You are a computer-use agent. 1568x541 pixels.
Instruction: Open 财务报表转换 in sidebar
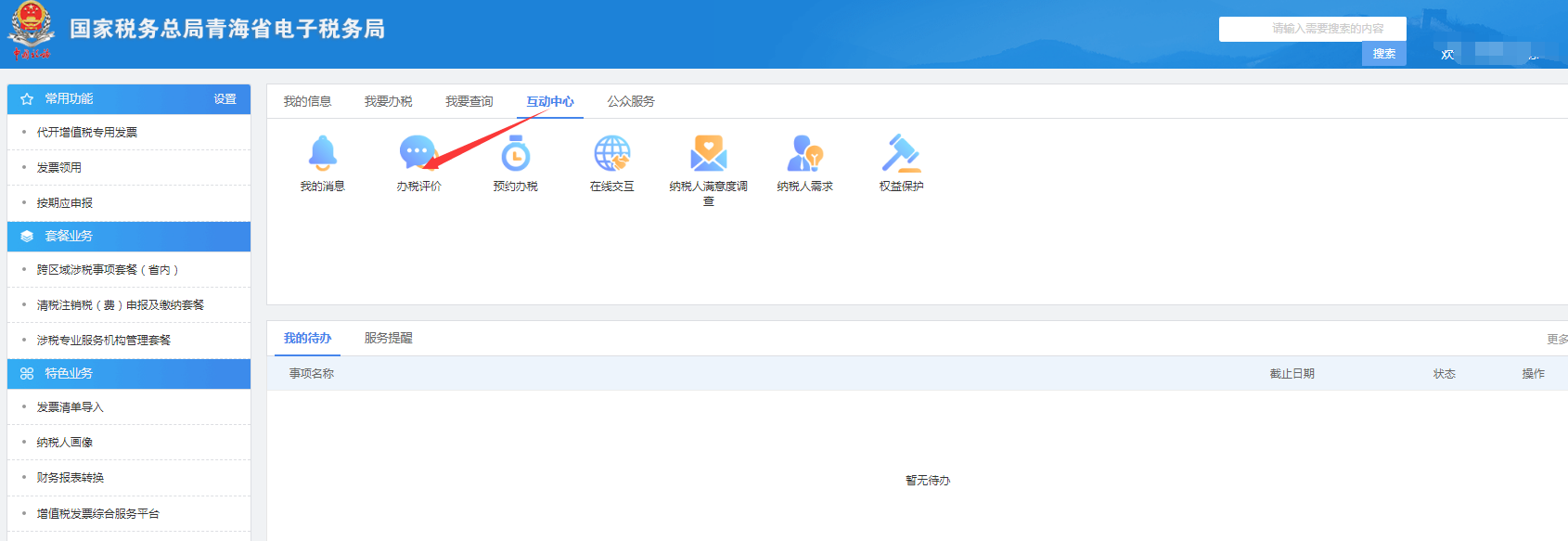(x=71, y=478)
